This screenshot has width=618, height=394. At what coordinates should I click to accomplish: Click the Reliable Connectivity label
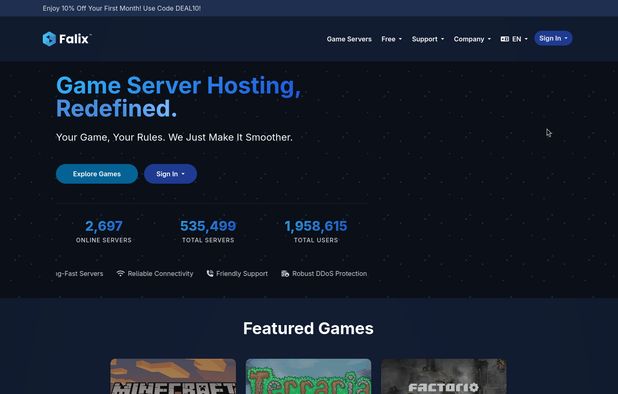[160, 273]
